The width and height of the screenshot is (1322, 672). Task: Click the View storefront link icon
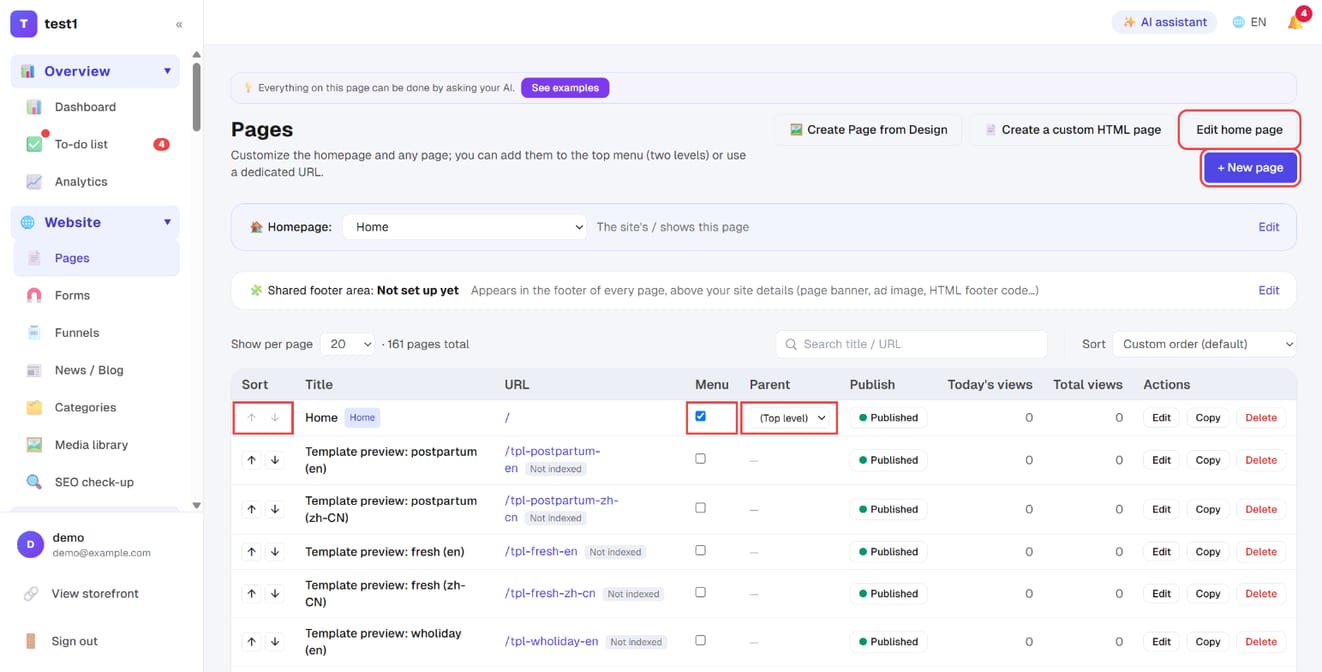(31, 594)
